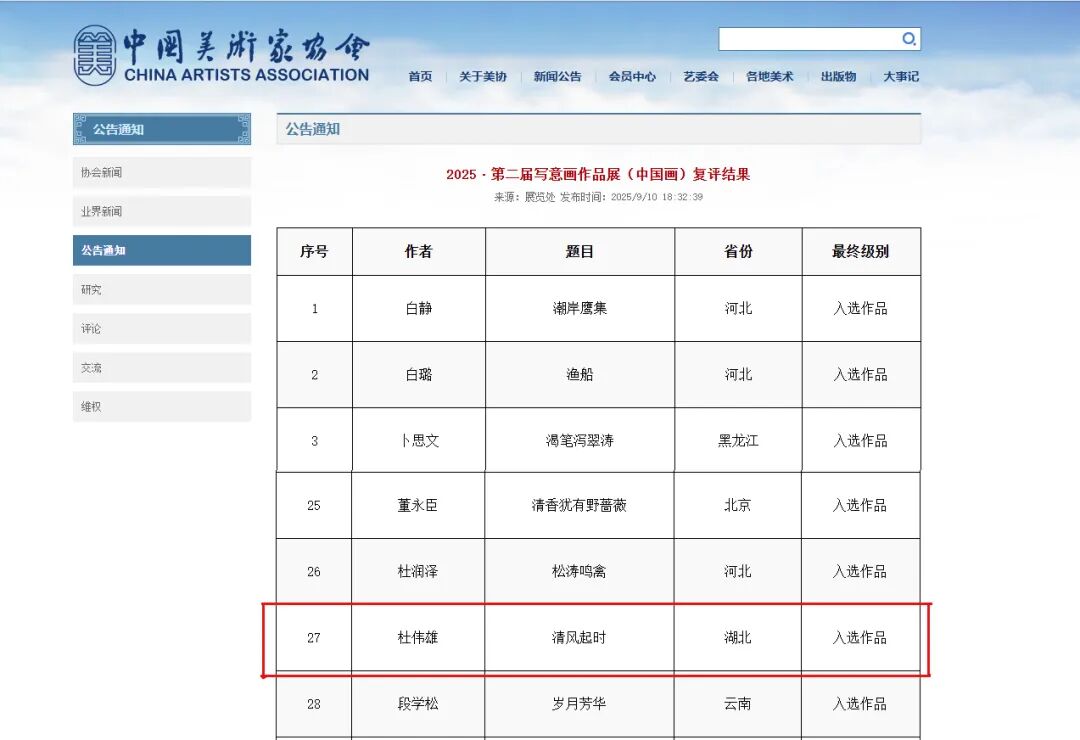1080x740 pixels.
Task: Select the highlighted 公告通知 sidebar tab
Action: (161, 250)
